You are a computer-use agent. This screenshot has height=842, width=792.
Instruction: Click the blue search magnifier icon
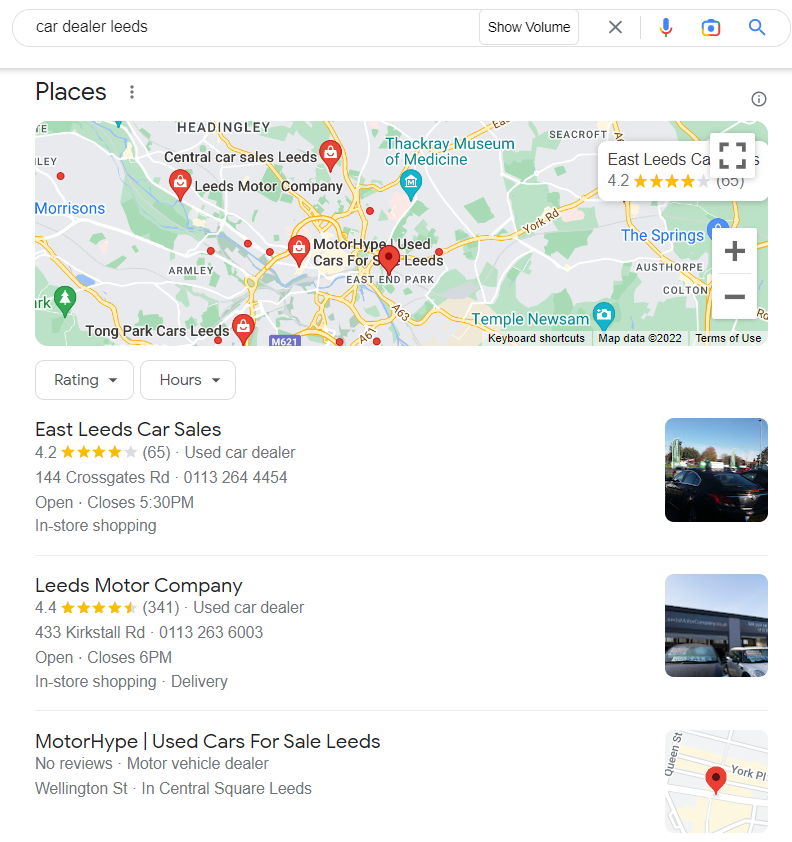click(x=757, y=28)
